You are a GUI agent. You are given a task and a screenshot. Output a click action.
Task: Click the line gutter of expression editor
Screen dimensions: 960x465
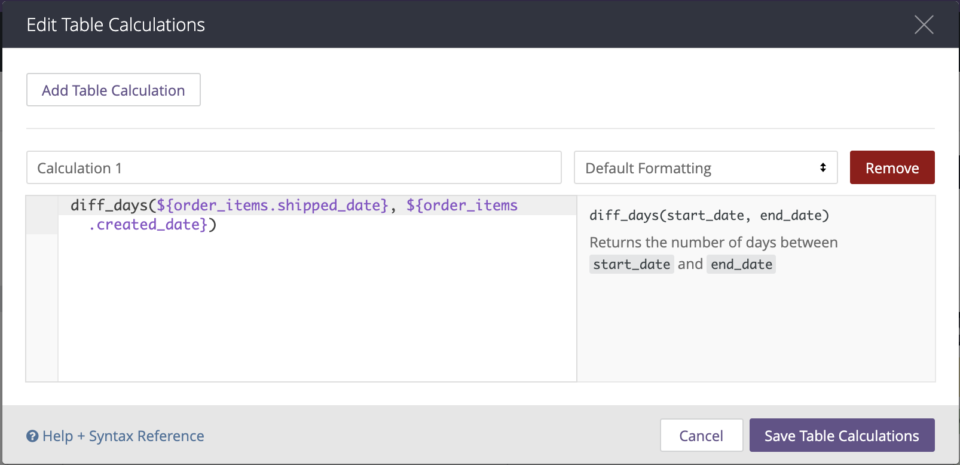(x=42, y=289)
